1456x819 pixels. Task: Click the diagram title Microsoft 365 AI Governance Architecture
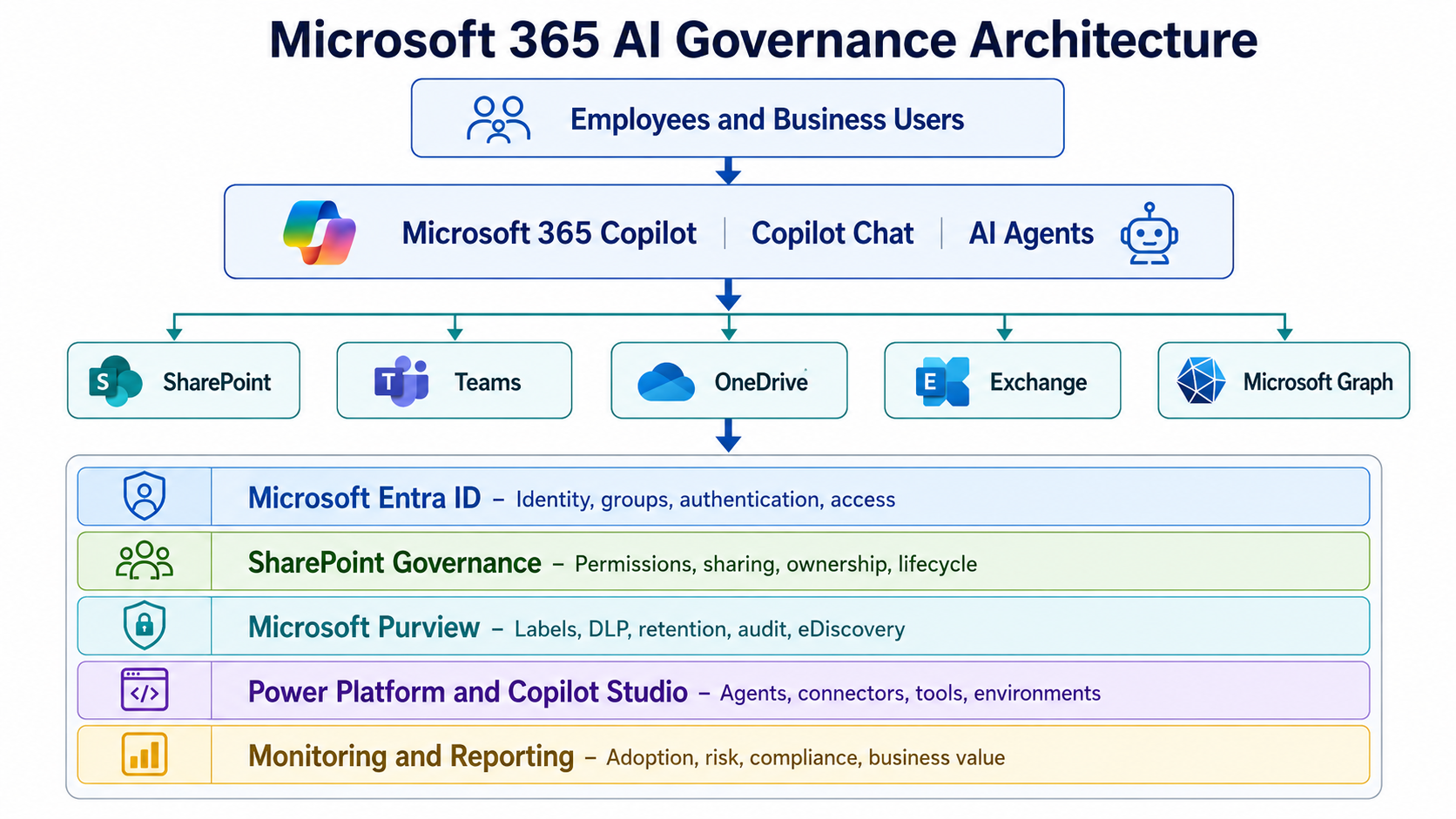[x=763, y=40]
